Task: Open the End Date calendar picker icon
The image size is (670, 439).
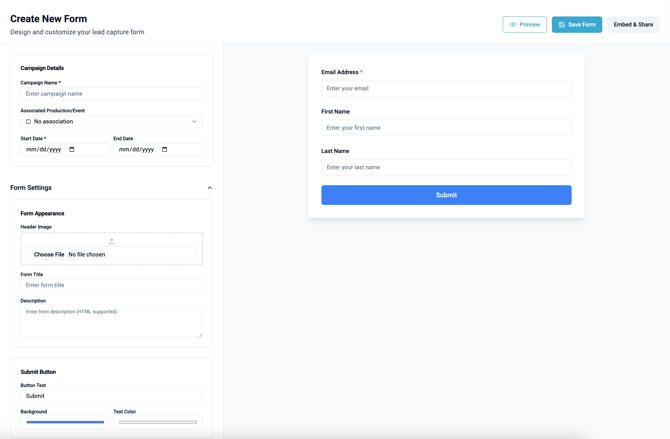Action: (165, 150)
